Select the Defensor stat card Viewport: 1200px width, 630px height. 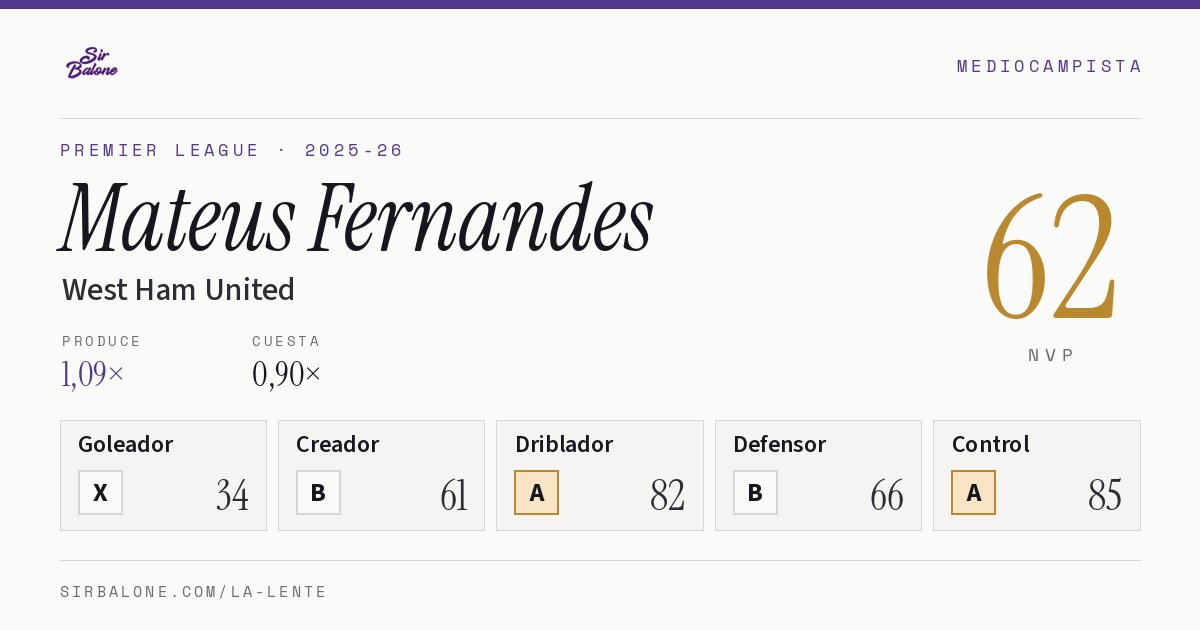pos(818,475)
